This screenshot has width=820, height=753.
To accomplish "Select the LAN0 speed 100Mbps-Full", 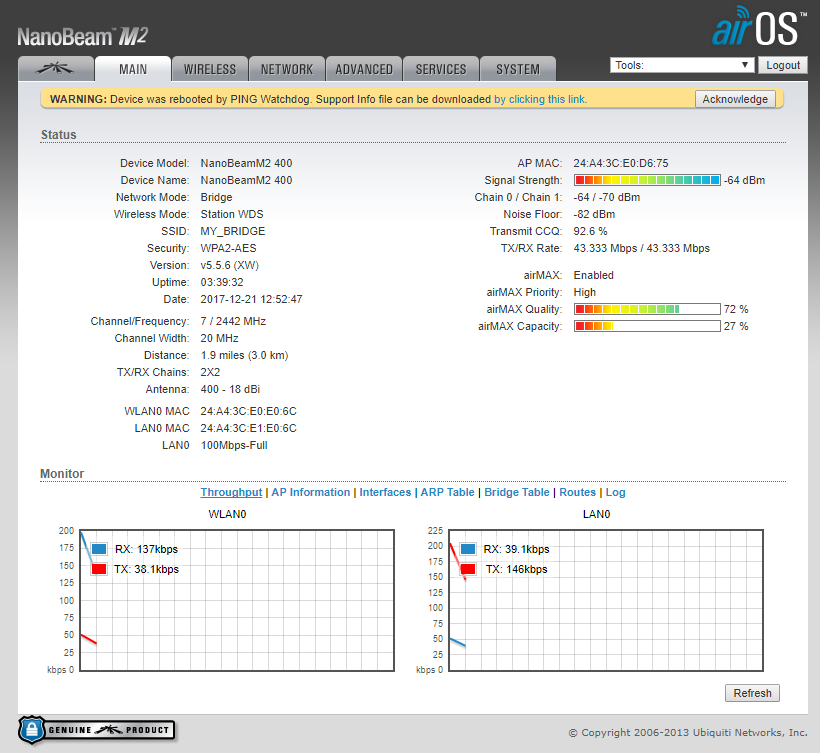I will 234,445.
